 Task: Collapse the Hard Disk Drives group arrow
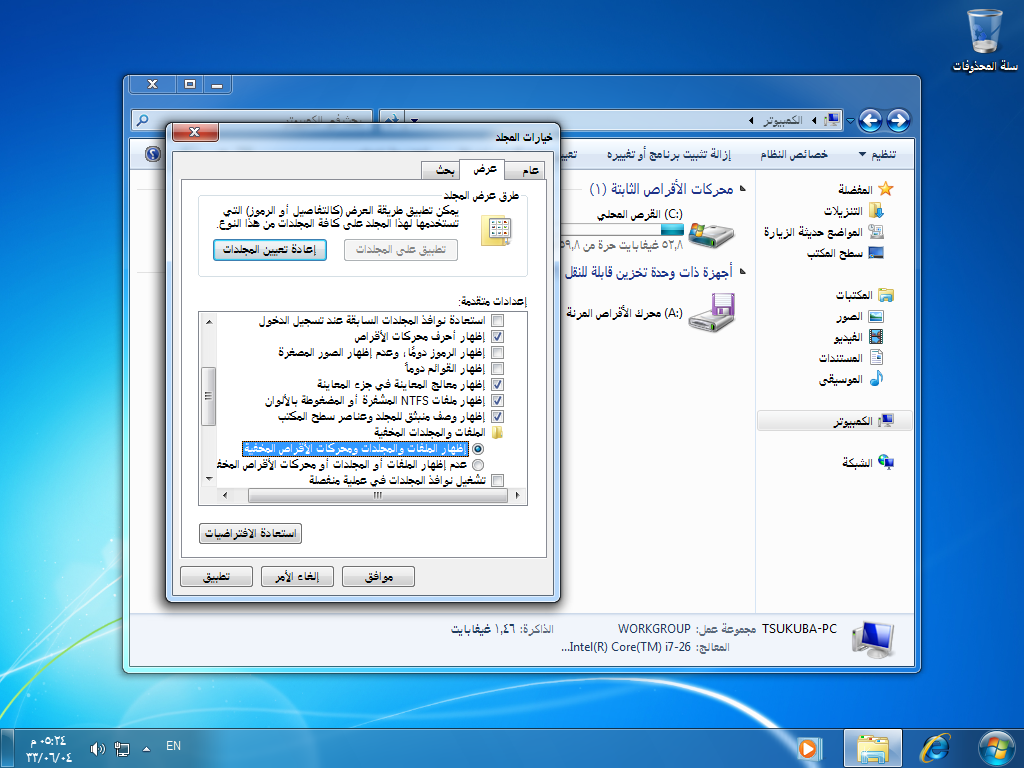click(x=743, y=189)
